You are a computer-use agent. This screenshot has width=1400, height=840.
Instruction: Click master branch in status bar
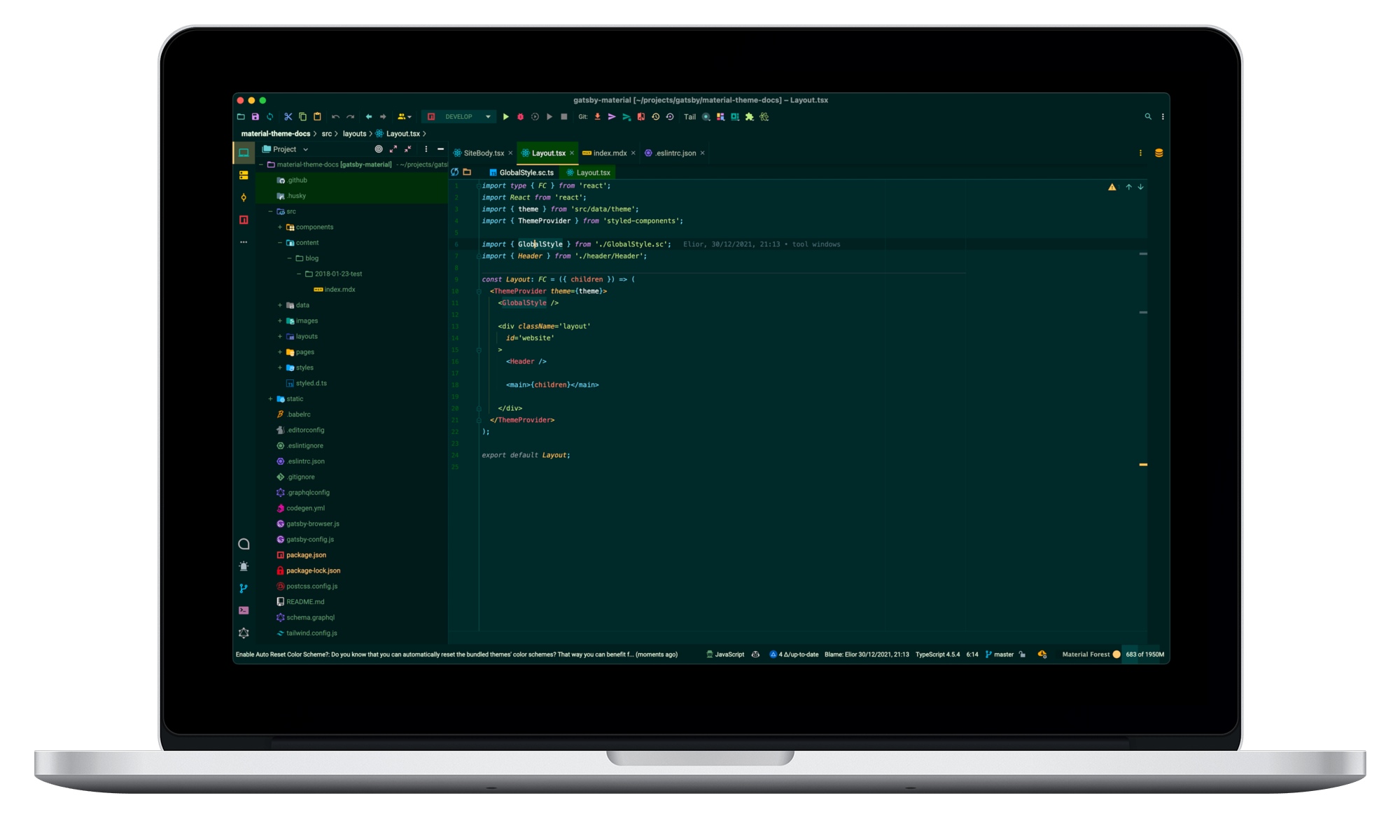pos(1000,654)
